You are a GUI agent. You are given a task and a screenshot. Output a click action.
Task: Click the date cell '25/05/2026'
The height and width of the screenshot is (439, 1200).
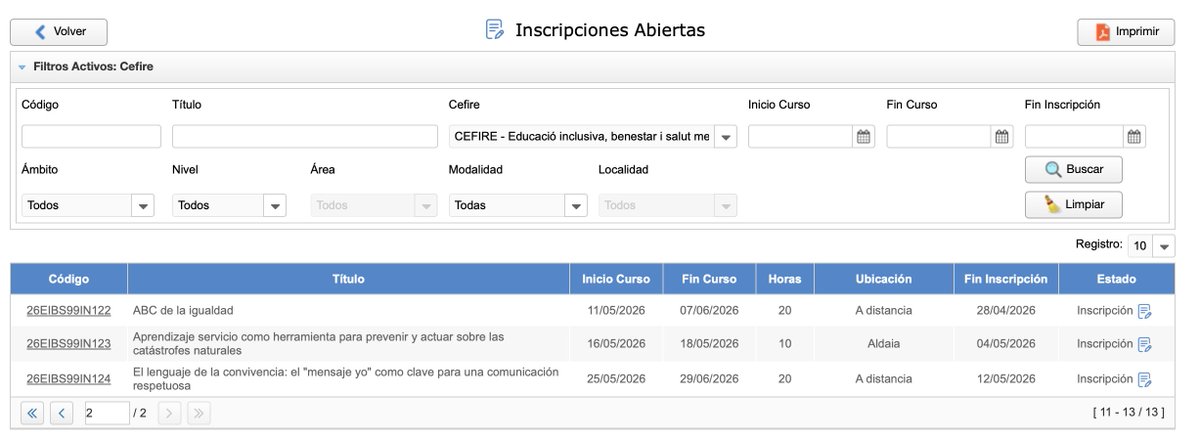click(x=616, y=379)
